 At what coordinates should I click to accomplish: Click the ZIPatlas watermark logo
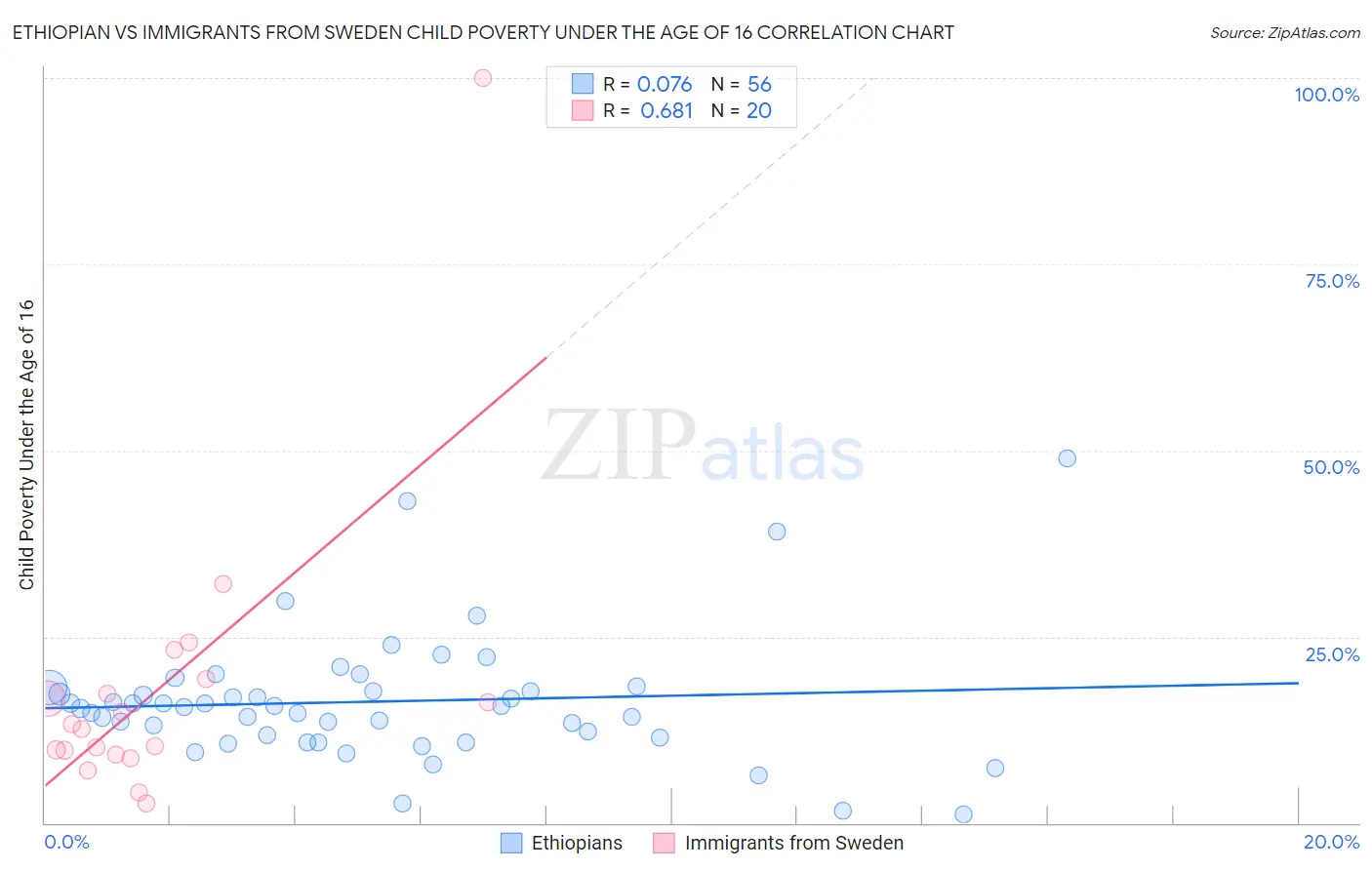click(704, 446)
